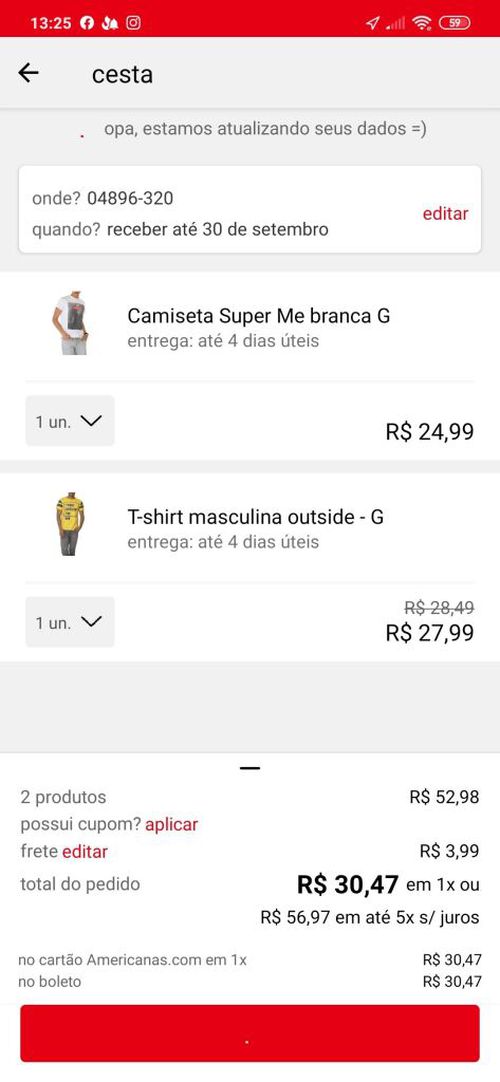Viewport: 500px width, 1082px height.
Task: Edit the frete shipping option
Action: (85, 852)
